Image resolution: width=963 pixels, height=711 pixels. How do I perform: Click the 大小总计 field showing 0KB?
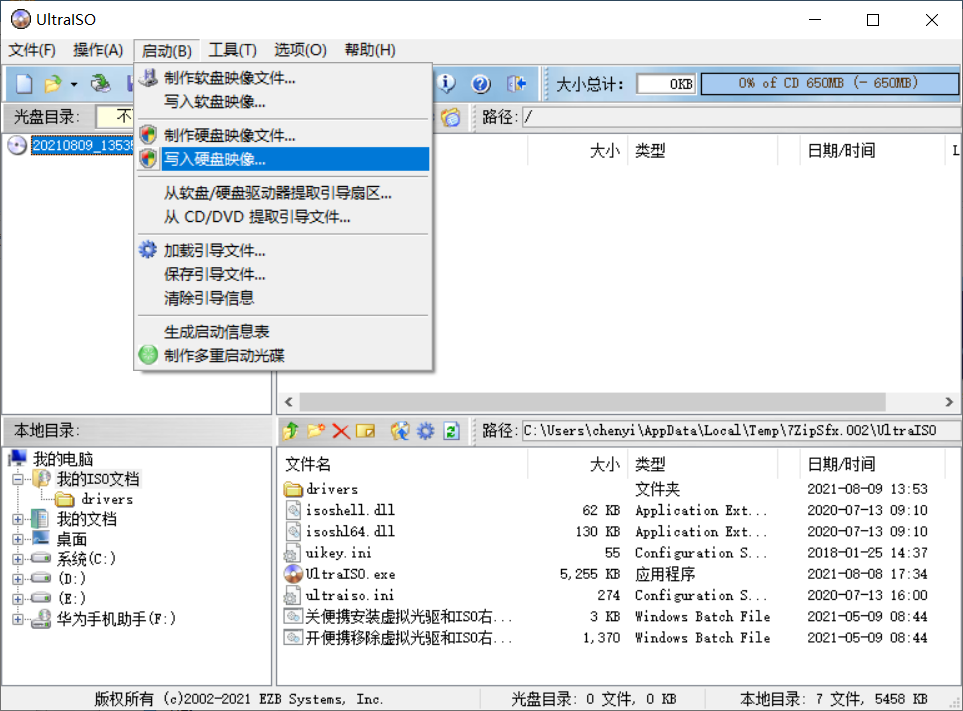pos(666,84)
